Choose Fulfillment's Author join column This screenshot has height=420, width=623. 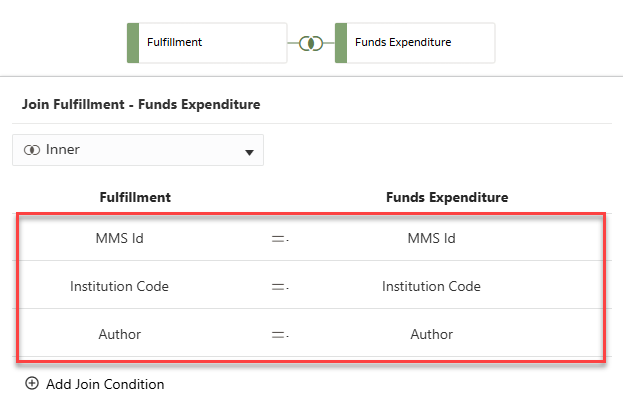(119, 334)
